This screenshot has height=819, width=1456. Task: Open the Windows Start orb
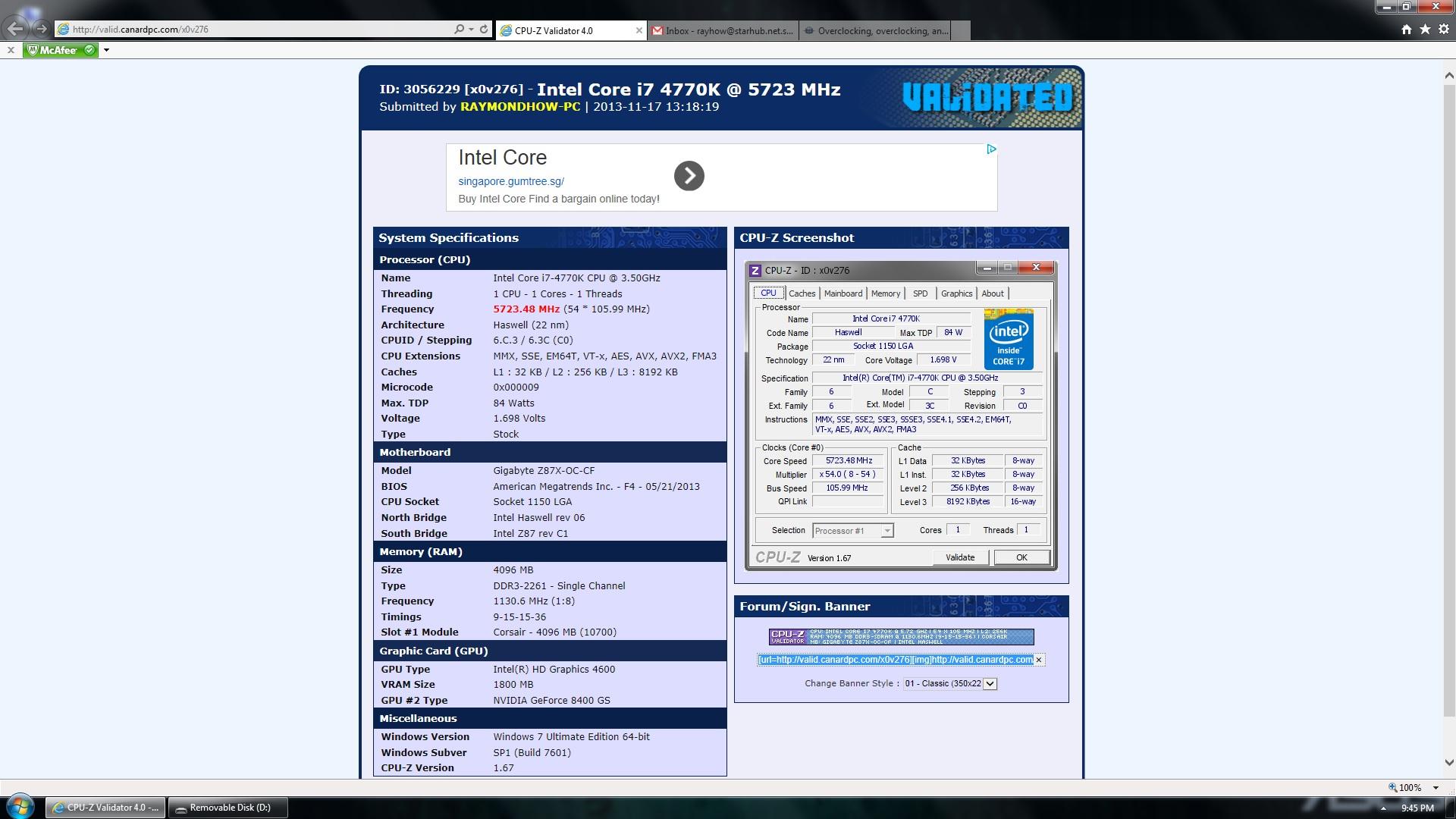(20, 807)
